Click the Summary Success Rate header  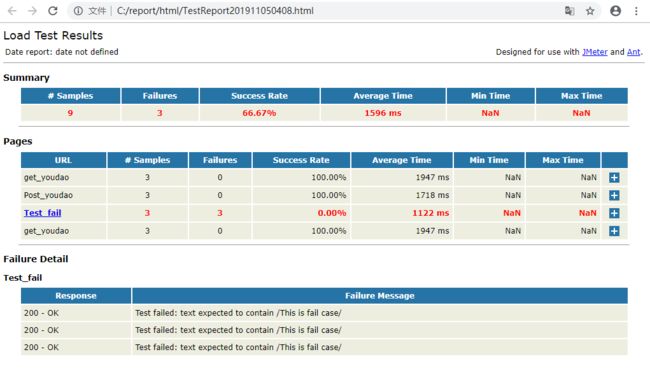coord(260,96)
